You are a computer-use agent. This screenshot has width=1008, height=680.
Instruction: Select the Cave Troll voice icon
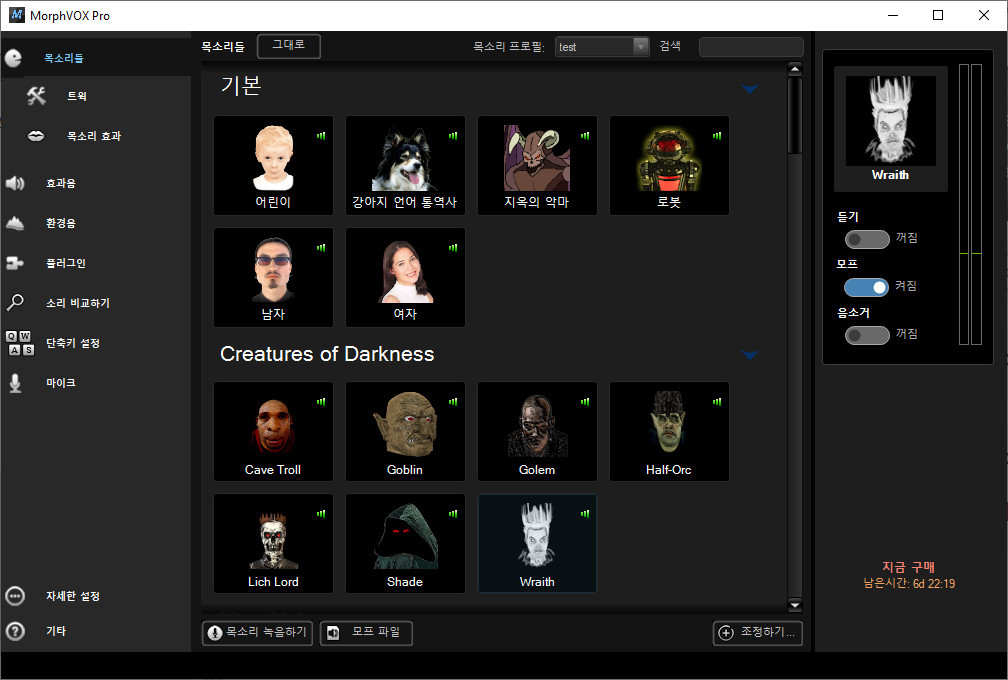point(273,430)
